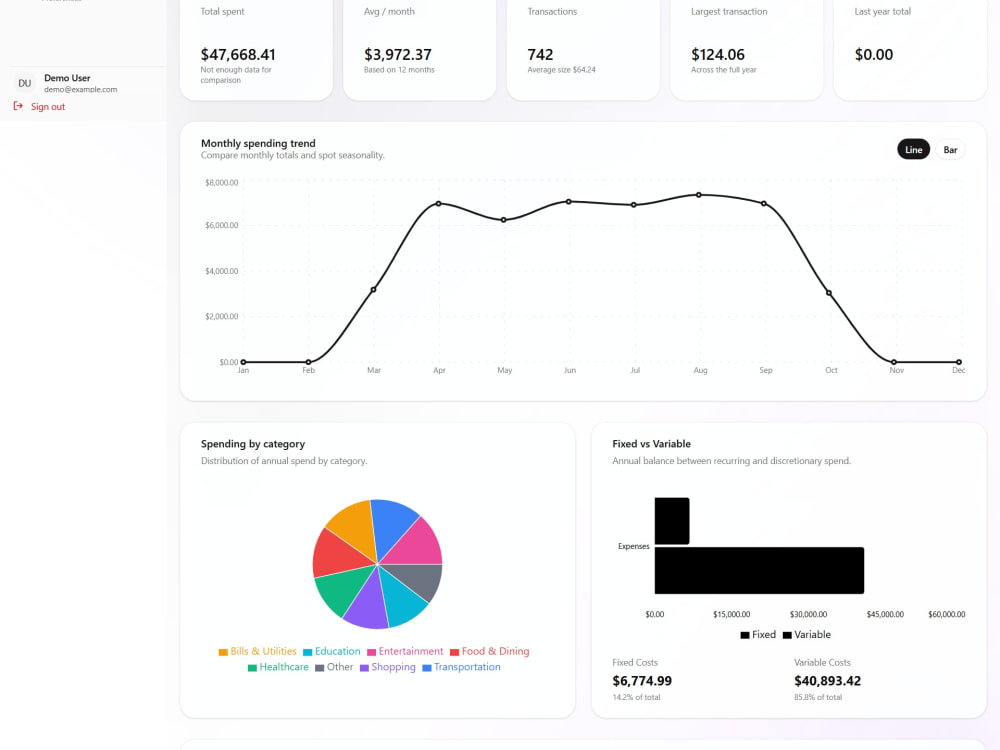Click the $6,774.99 fixed costs amount
This screenshot has height=750, width=1000.
(x=642, y=681)
